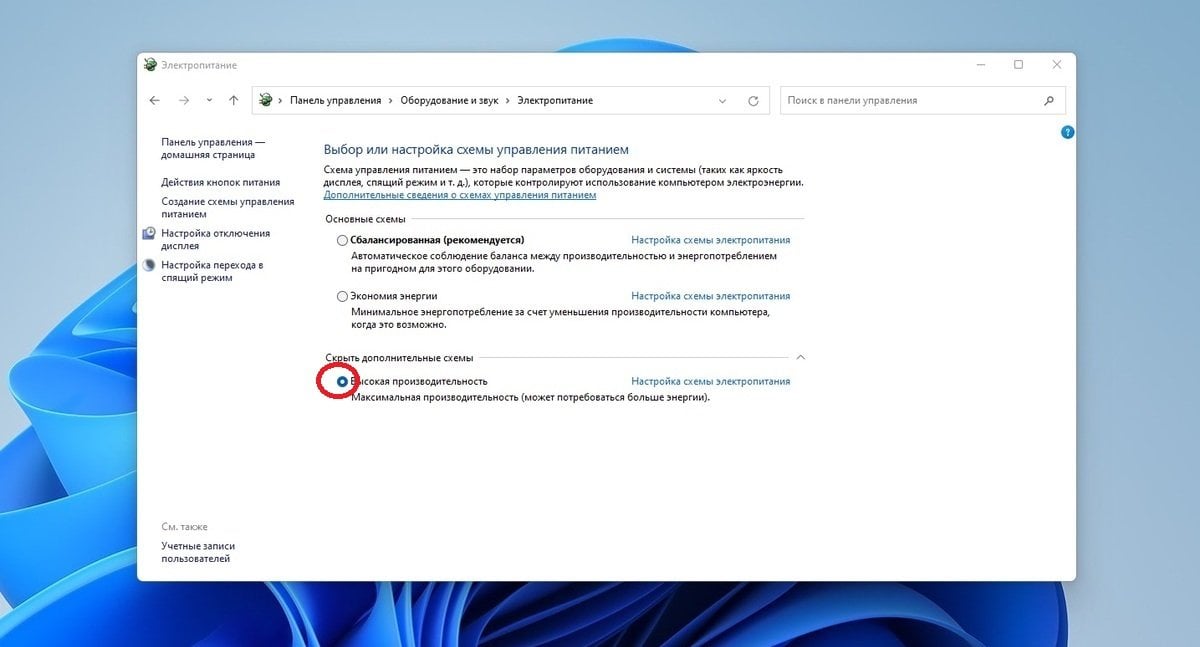Open the chevron after Оборудование и звук breadcrumb
Image resolution: width=1200 pixels, height=647 pixels.
click(508, 100)
